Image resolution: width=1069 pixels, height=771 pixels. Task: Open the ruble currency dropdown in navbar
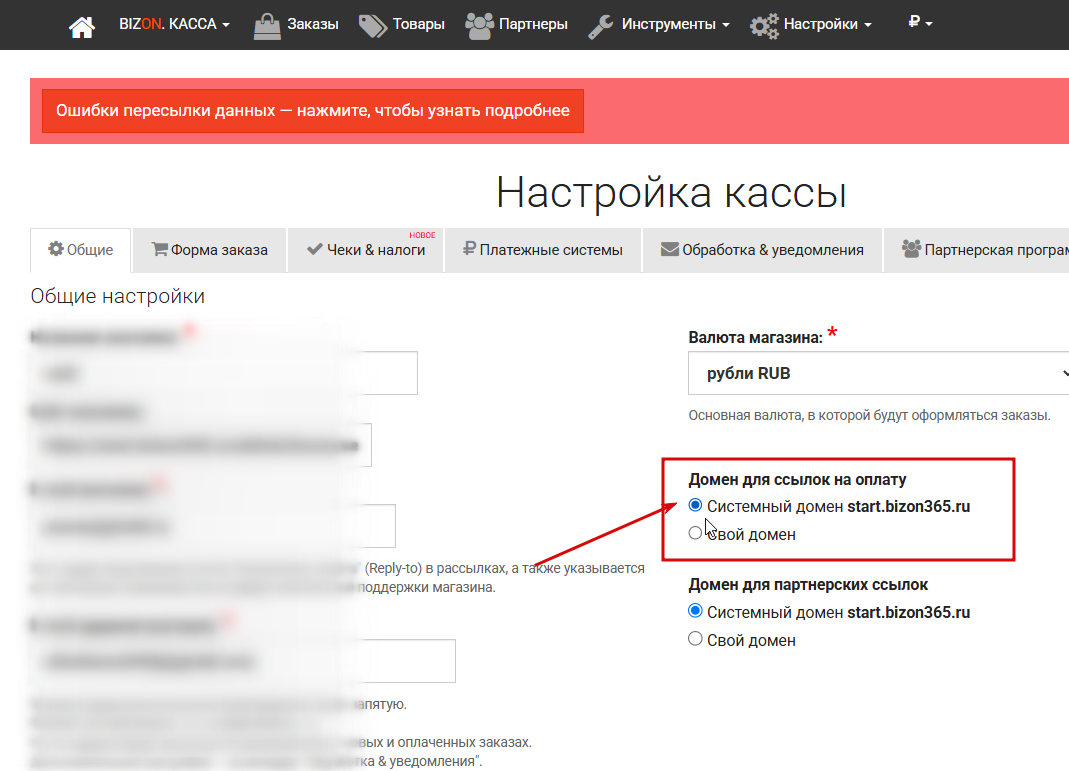click(920, 22)
